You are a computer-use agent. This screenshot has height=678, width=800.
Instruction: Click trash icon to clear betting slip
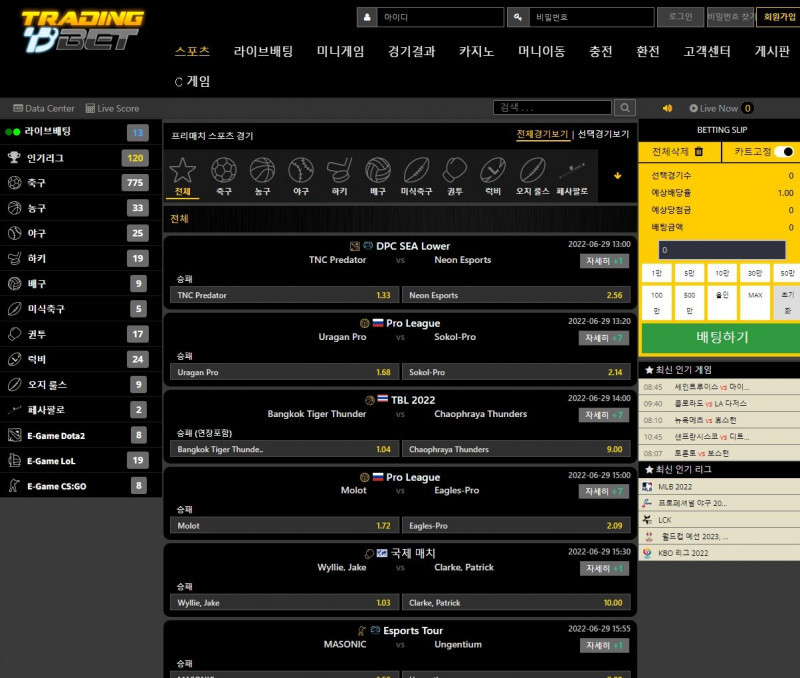(x=699, y=152)
